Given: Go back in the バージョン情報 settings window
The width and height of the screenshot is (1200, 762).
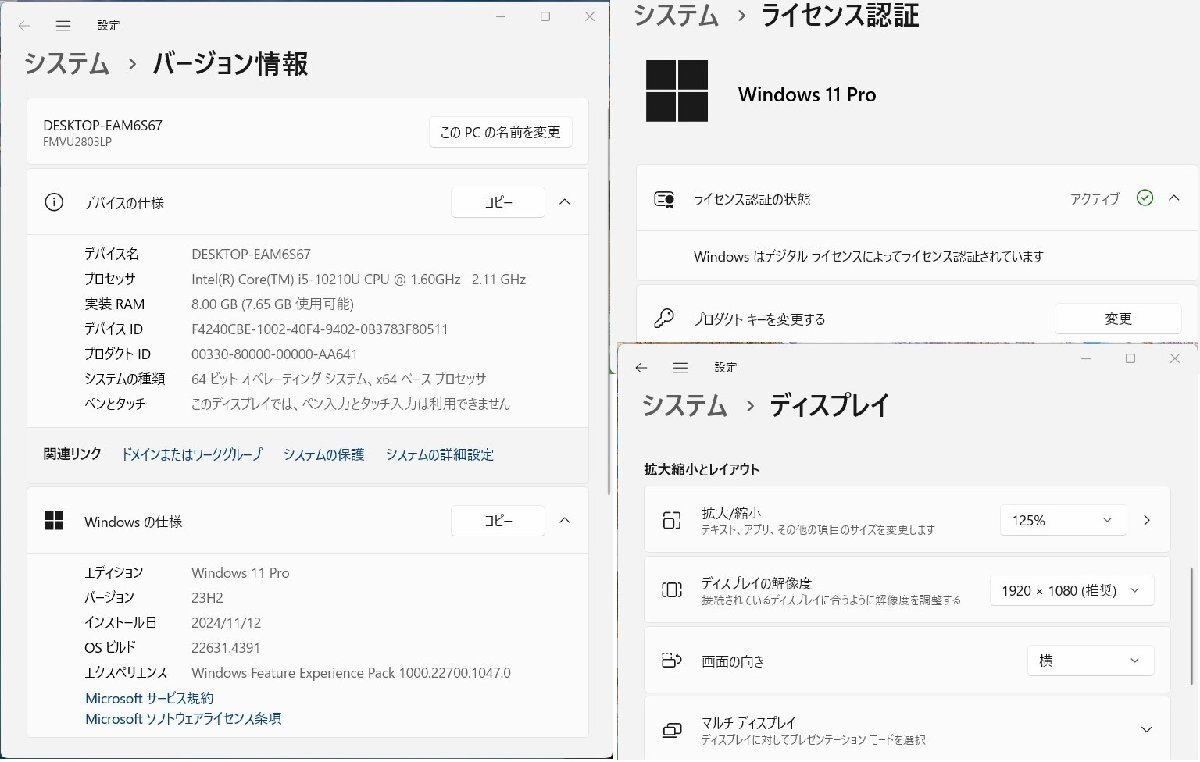Looking at the screenshot, I should (25, 25).
